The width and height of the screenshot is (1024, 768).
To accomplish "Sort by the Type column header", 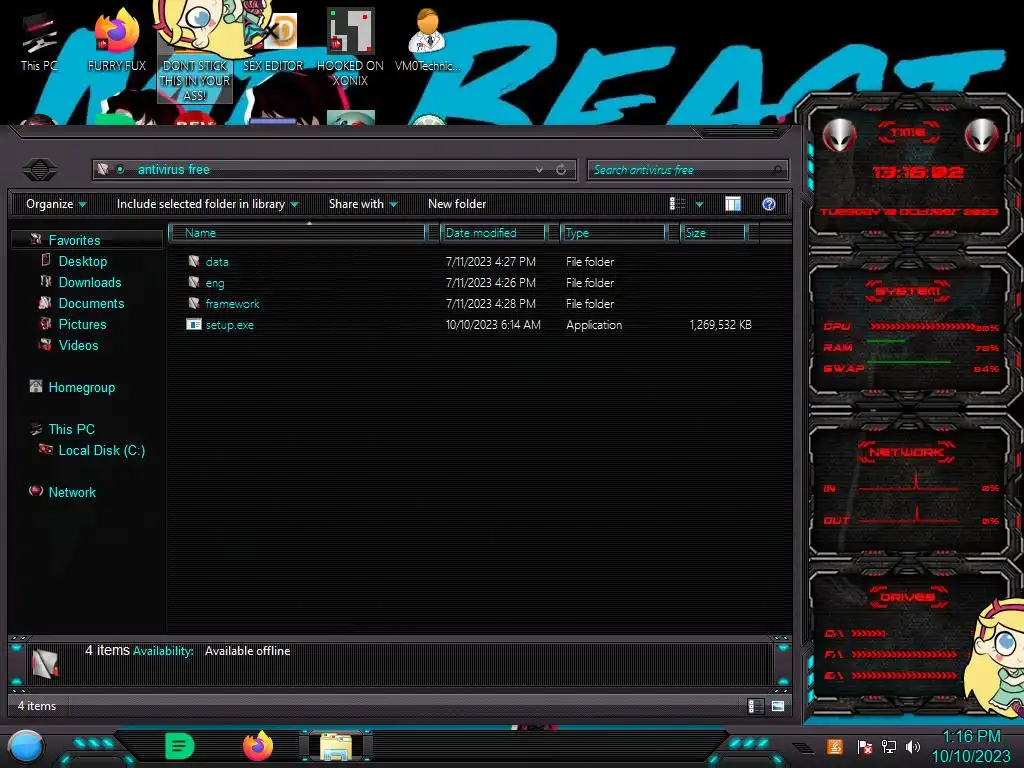I will [613, 232].
